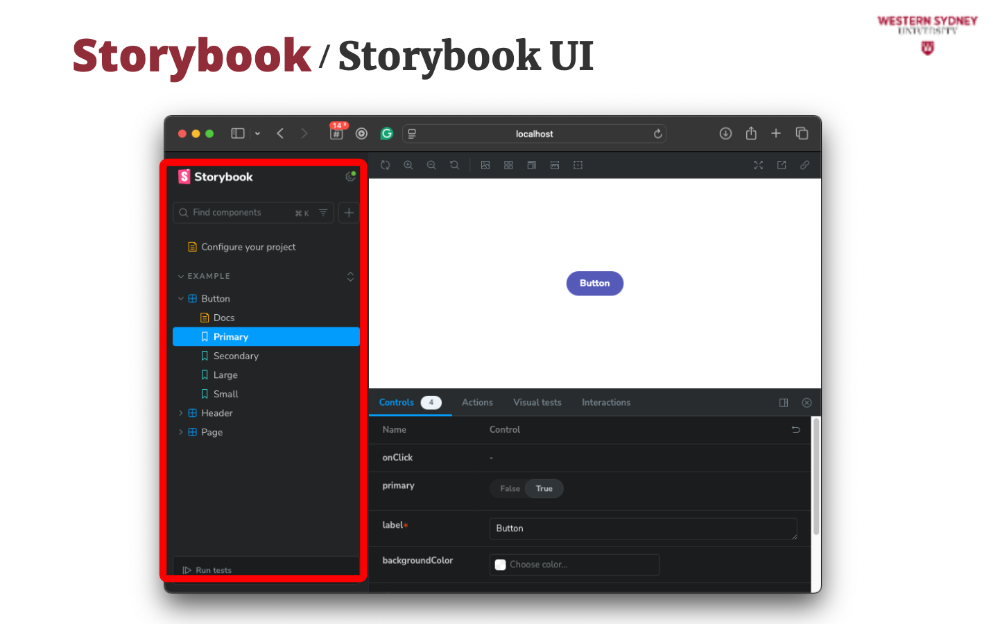
Task: Open the story in a new tab
Action: tap(781, 165)
